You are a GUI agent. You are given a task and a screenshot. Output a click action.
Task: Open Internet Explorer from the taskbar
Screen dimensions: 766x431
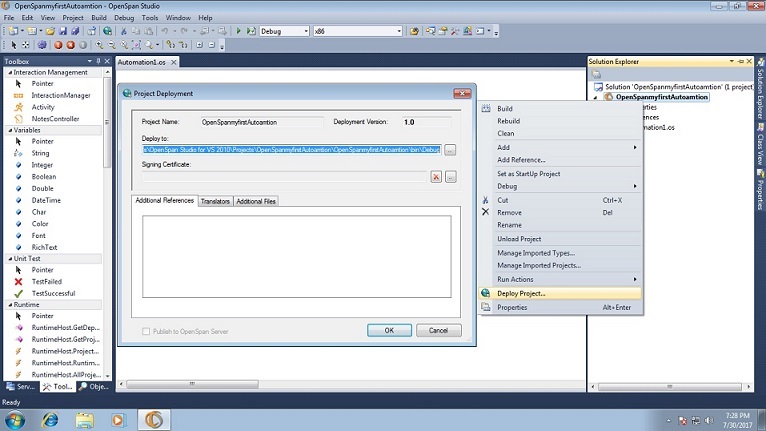pyautogui.click(x=50, y=420)
